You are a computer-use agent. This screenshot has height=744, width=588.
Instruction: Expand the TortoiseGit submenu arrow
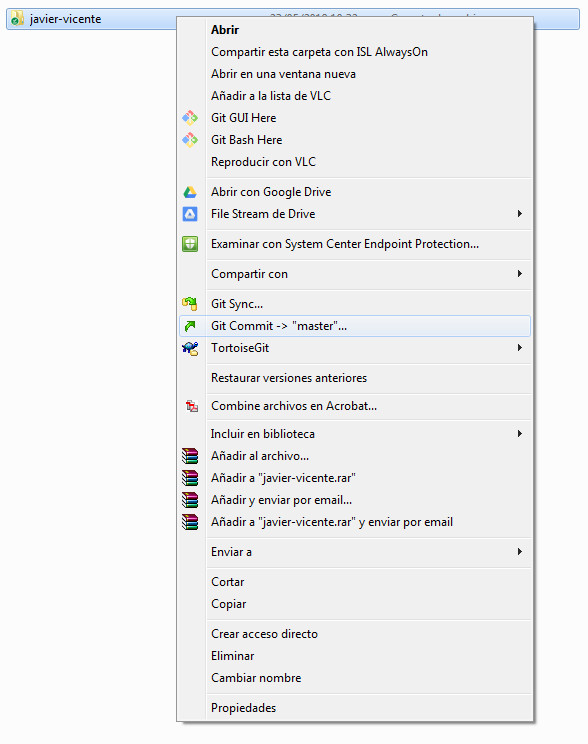(520, 348)
